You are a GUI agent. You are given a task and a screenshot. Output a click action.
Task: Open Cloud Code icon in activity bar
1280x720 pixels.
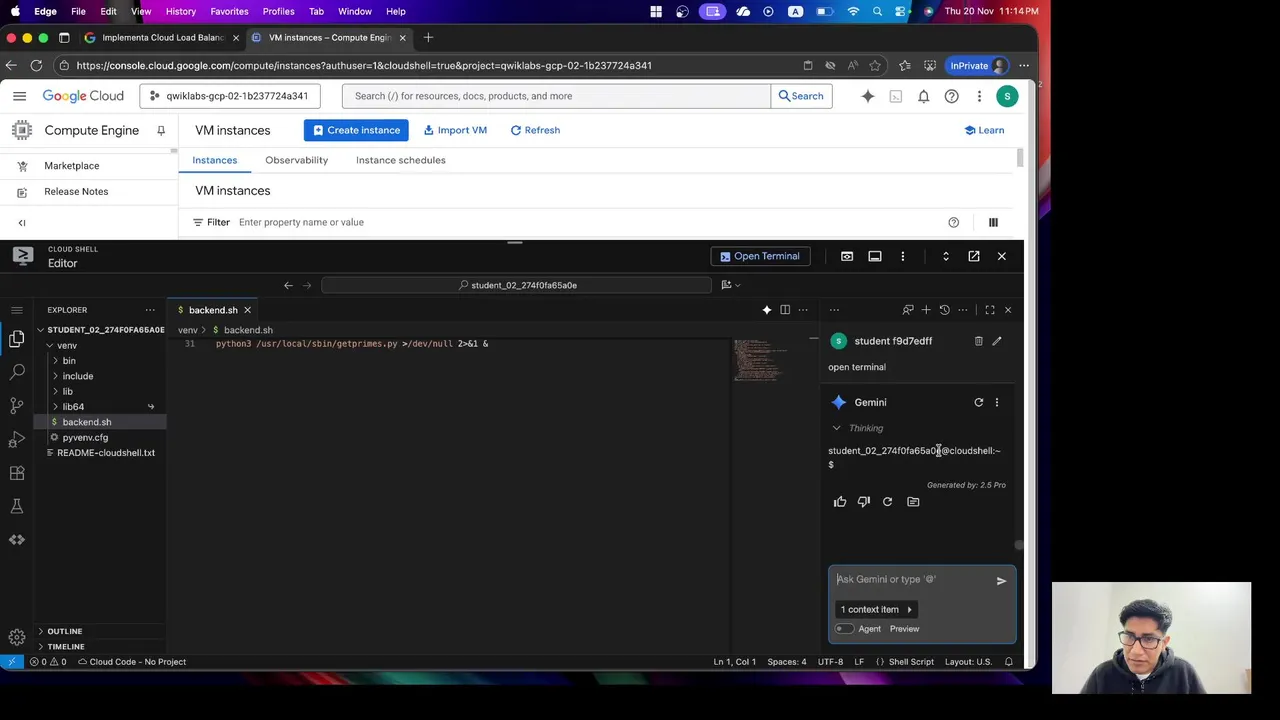tap(17, 540)
